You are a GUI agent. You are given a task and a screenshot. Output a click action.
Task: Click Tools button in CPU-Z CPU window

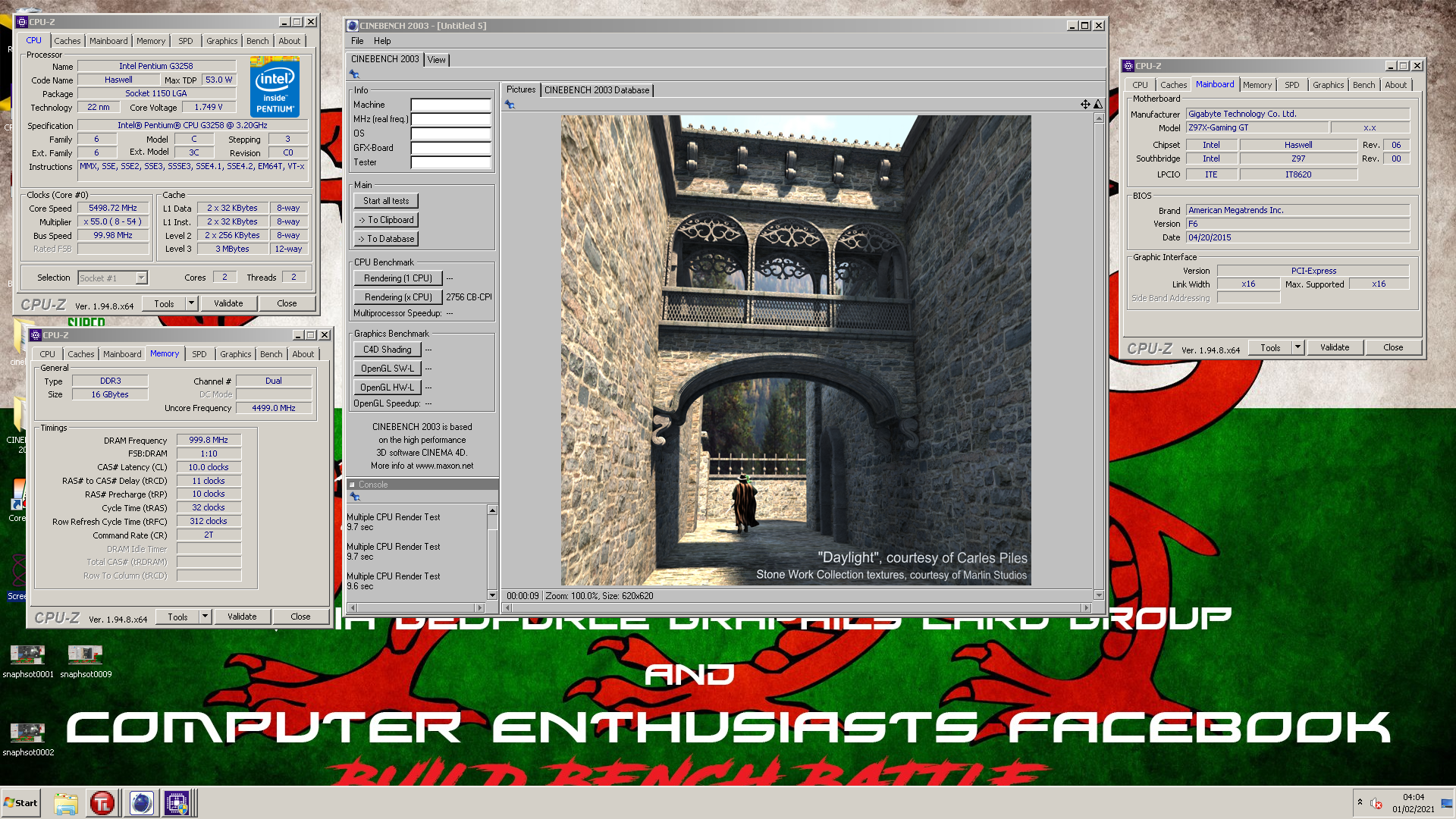(x=164, y=303)
